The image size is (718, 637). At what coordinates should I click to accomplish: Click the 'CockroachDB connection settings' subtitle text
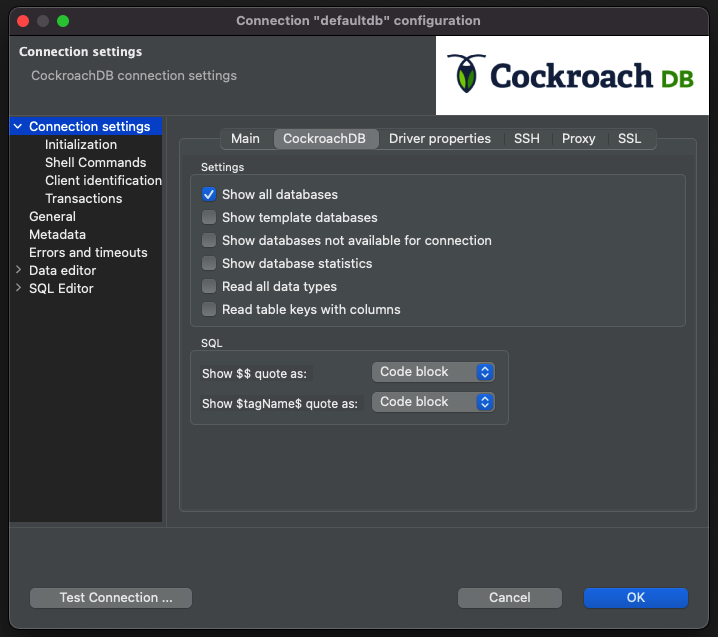coord(134,76)
